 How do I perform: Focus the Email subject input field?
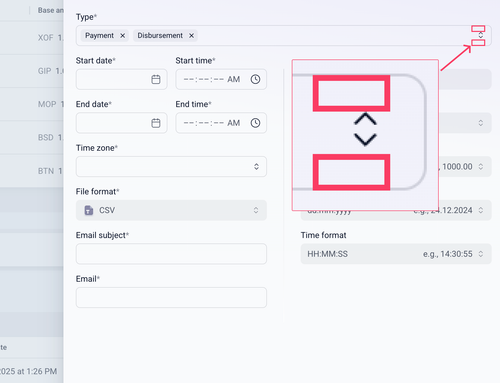tap(171, 254)
